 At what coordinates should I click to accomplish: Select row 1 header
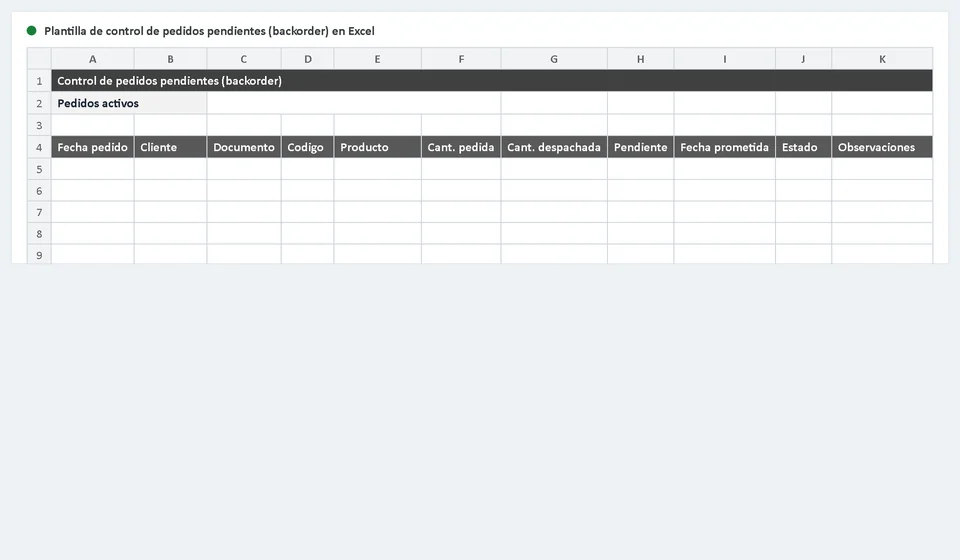point(39,81)
